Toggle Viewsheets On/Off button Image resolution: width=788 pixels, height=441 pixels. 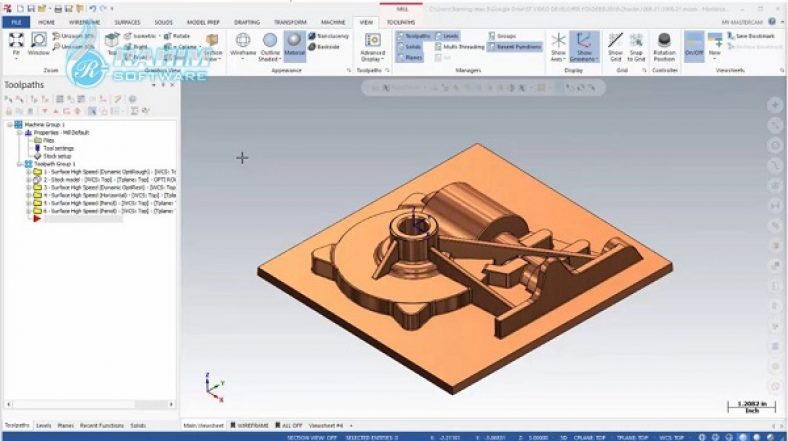click(x=694, y=46)
